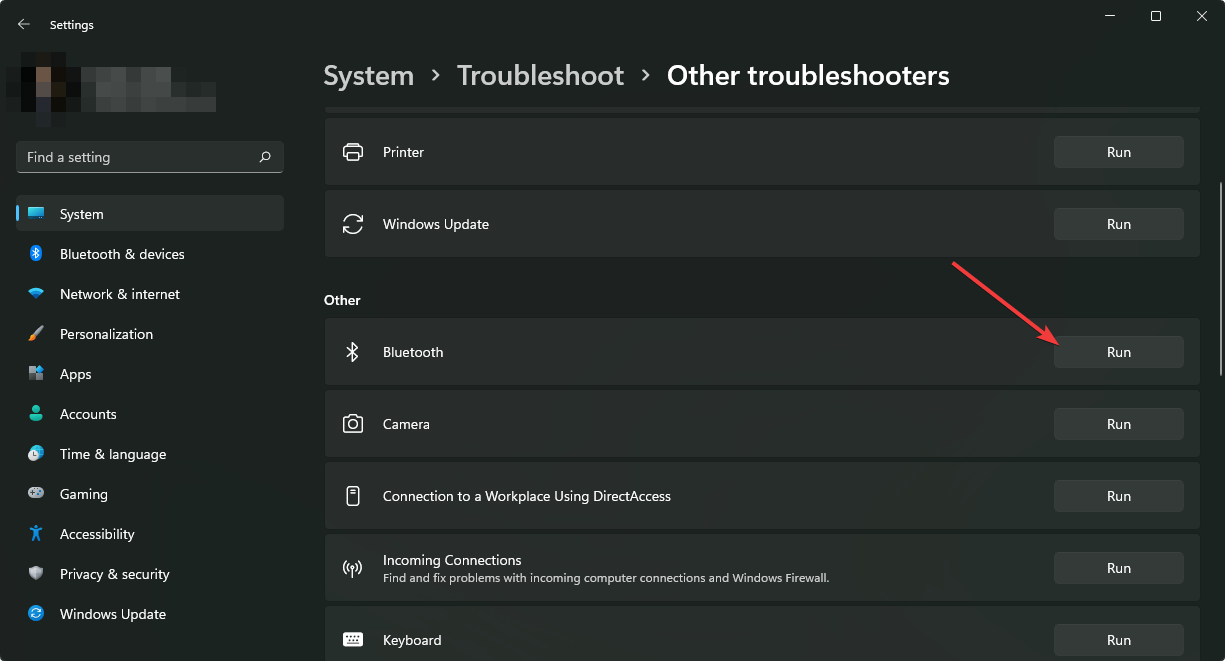Viewport: 1225px width, 661px height.
Task: Select Apps in the sidebar
Action: (x=150, y=374)
